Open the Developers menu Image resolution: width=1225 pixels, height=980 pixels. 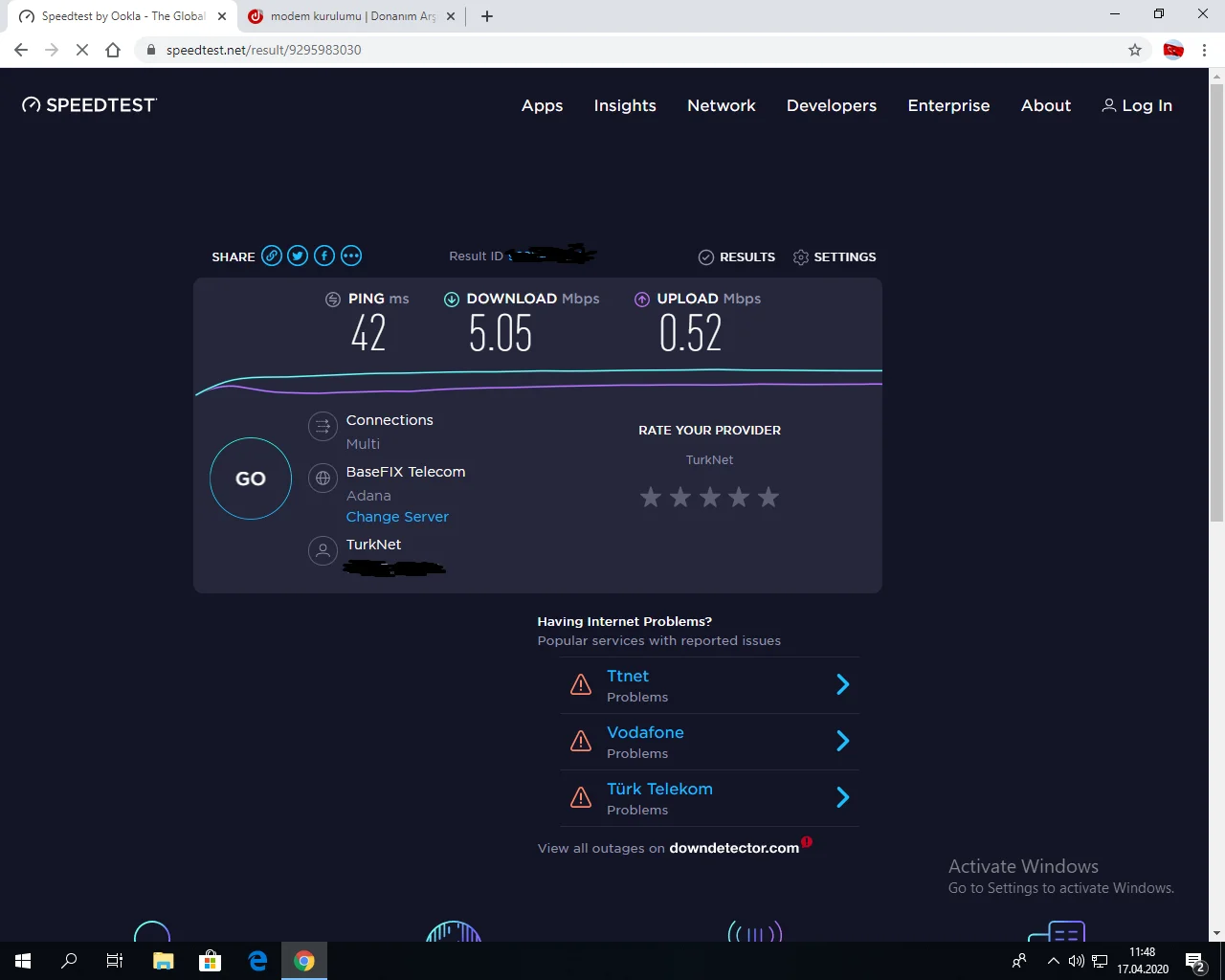[x=832, y=105]
